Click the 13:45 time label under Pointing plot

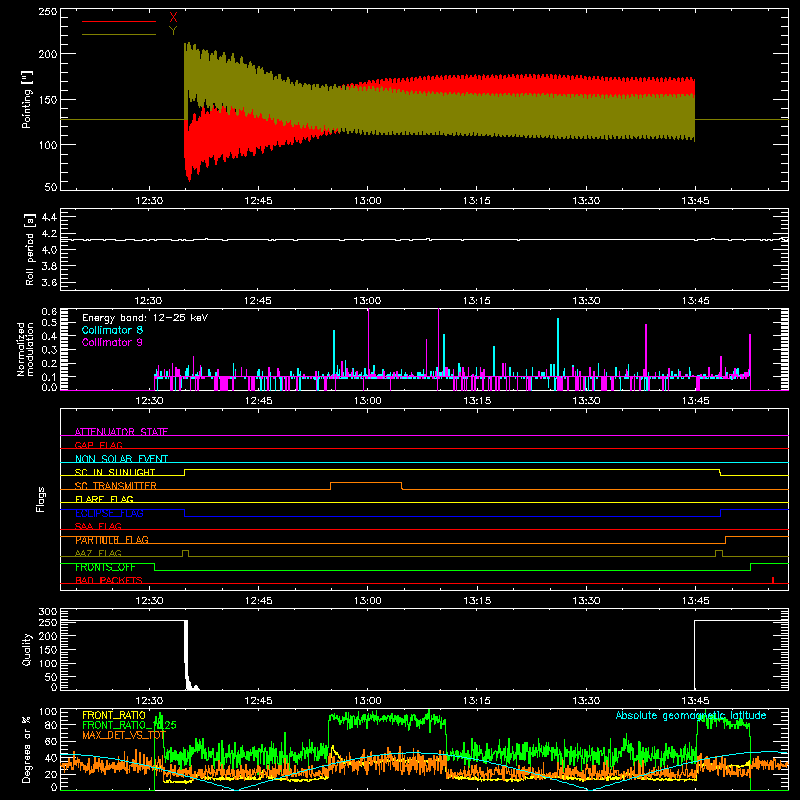(695, 201)
